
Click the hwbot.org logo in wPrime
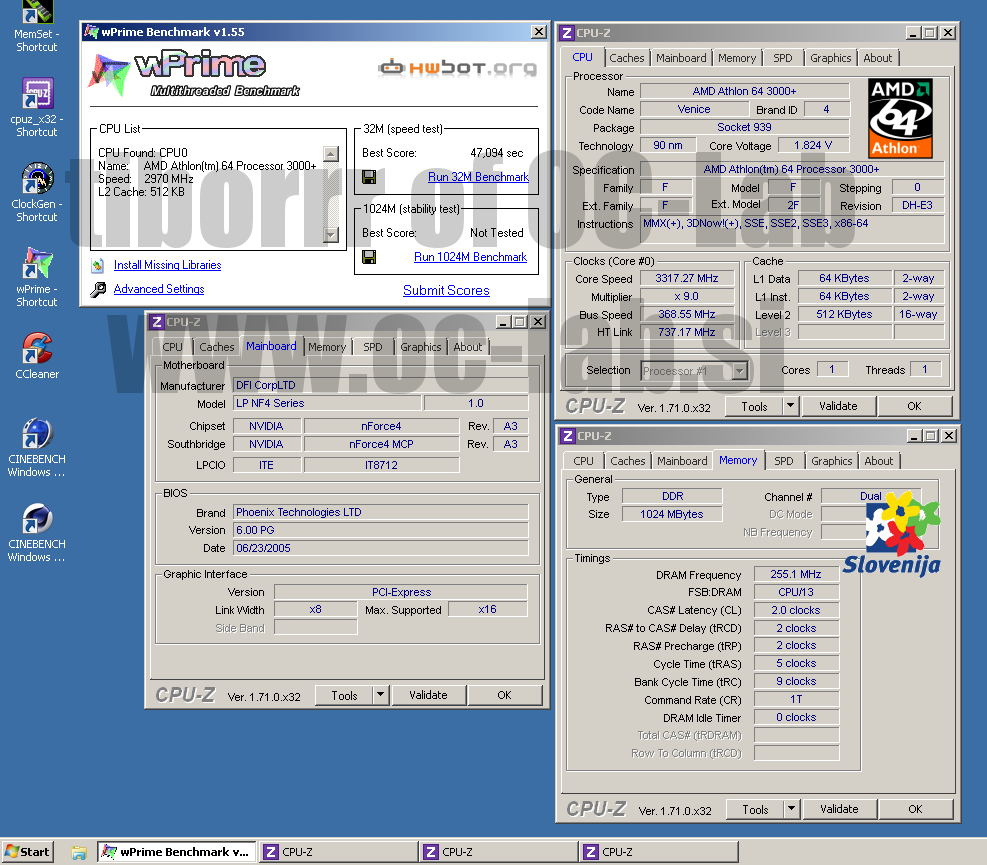[x=458, y=67]
